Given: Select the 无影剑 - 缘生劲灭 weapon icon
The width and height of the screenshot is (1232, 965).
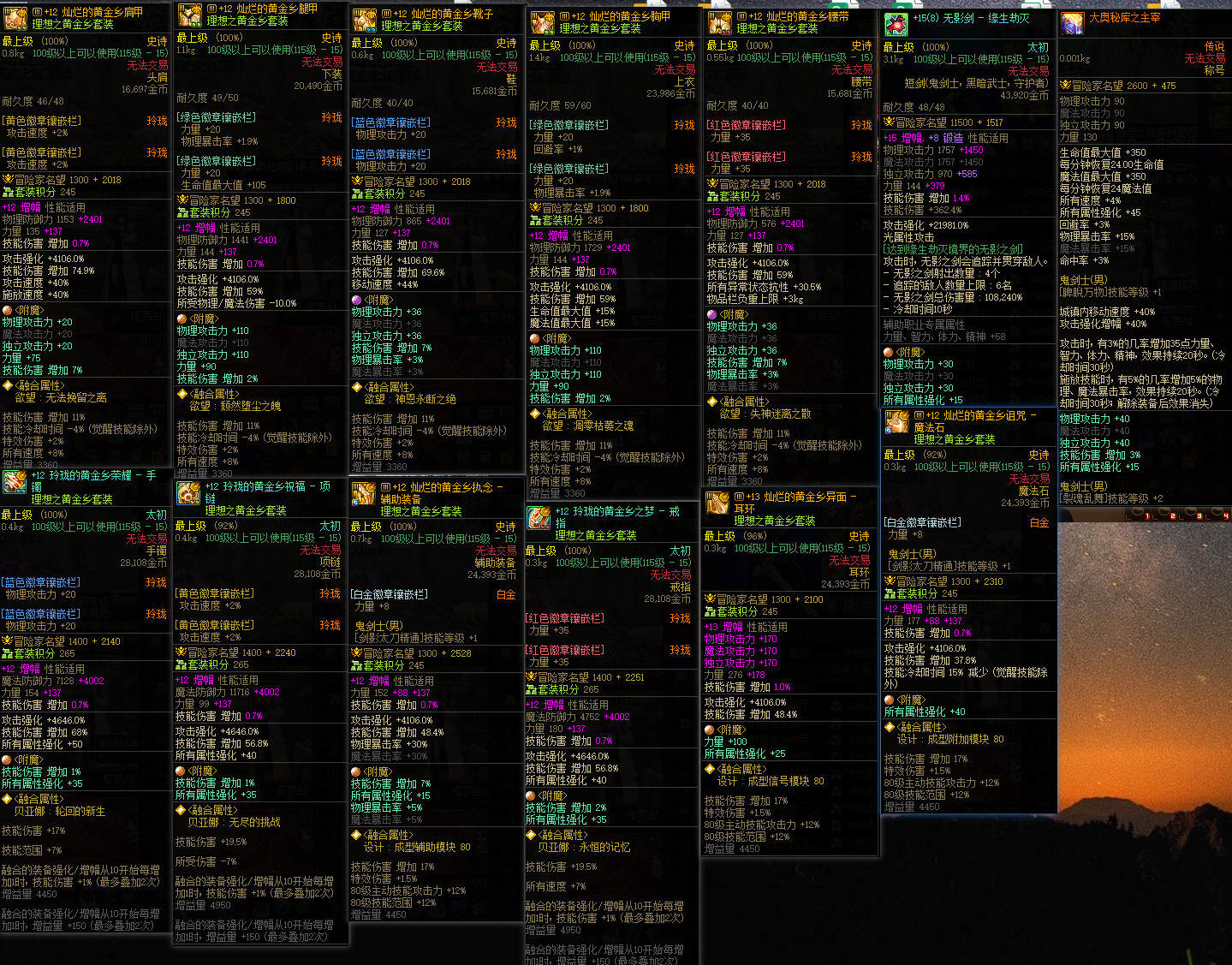Looking at the screenshot, I should pos(896,24).
